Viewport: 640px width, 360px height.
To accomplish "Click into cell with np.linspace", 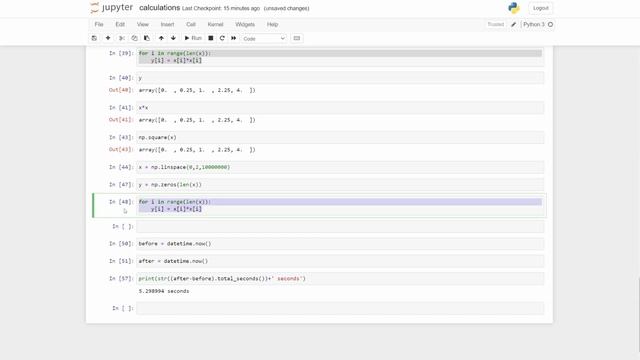I will point(340,167).
